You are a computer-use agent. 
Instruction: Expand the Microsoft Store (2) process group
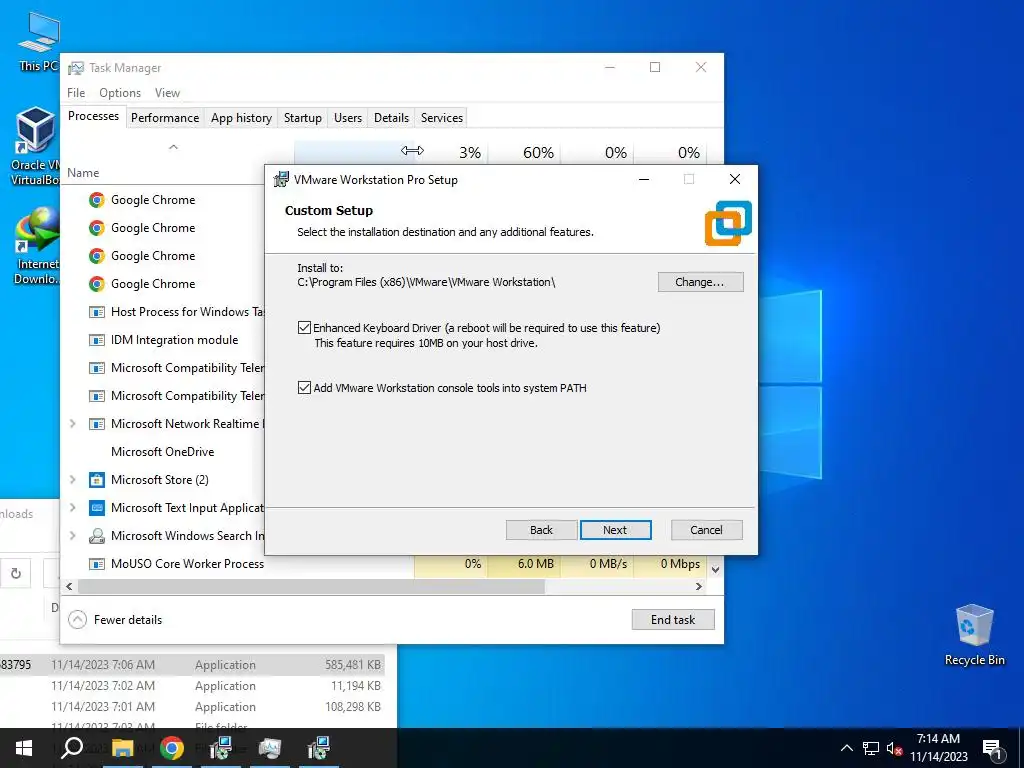pos(73,480)
